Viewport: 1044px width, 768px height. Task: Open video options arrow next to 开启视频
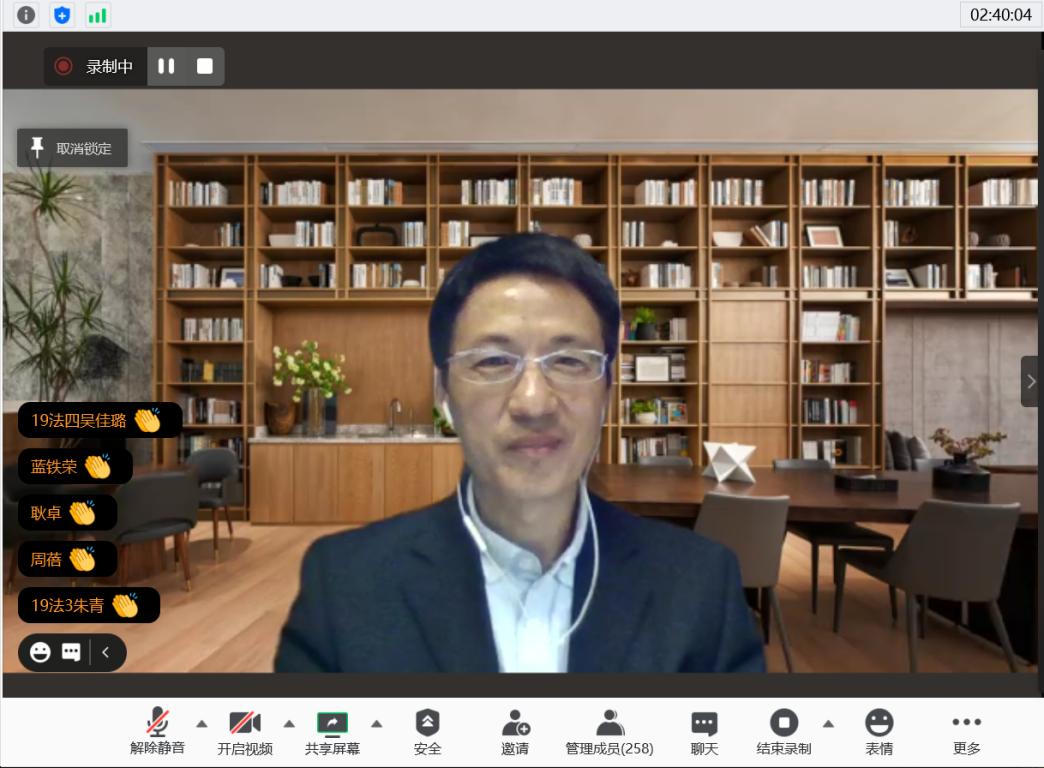[289, 723]
